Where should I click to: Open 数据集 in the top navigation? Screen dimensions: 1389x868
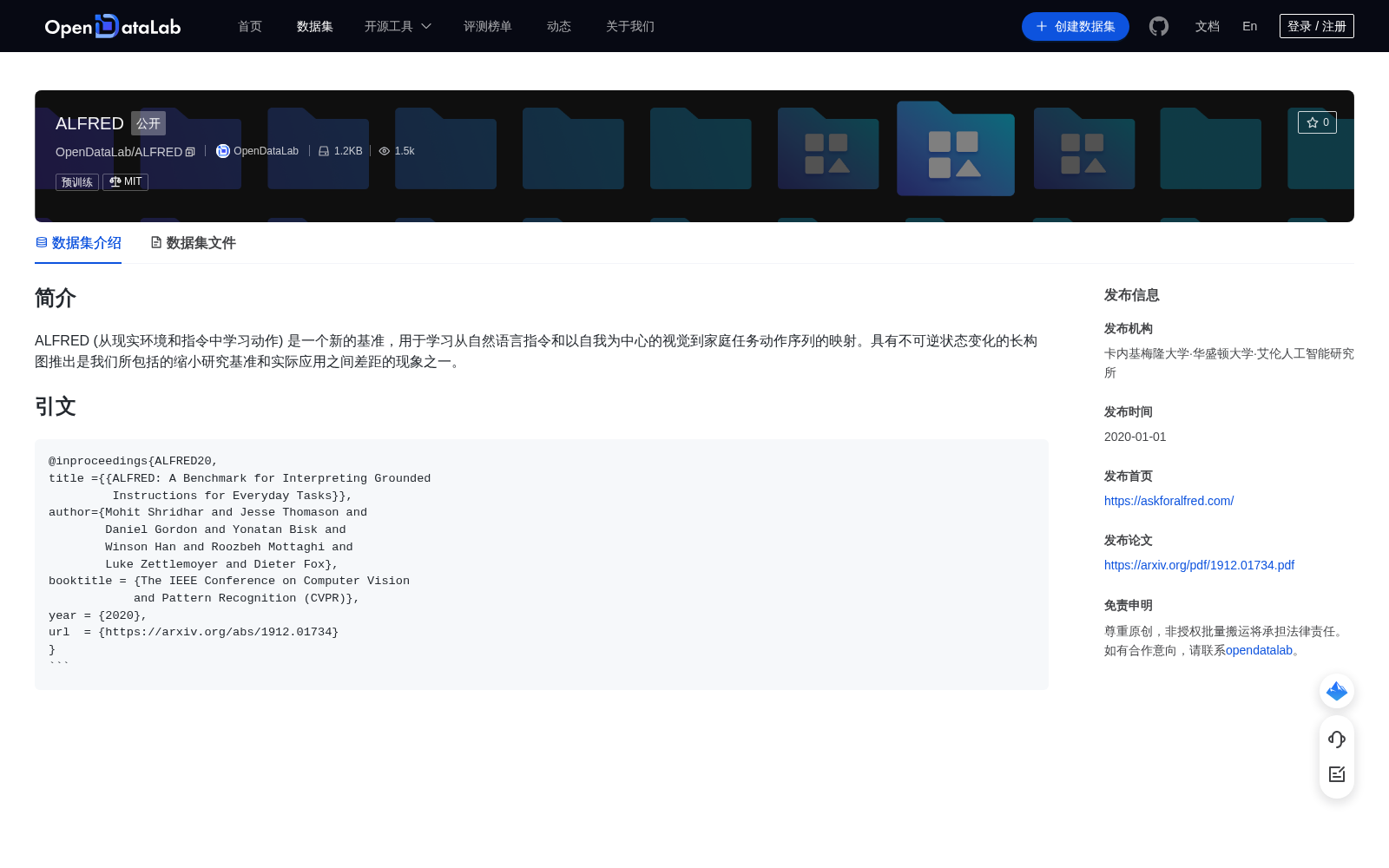(x=315, y=26)
